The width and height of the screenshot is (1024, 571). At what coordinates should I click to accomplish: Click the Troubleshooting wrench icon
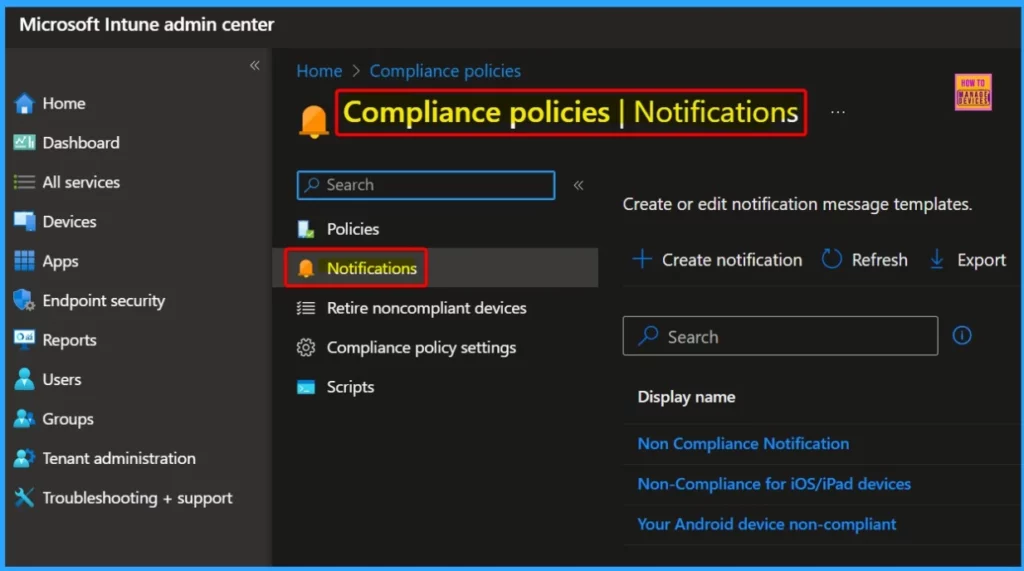click(x=24, y=497)
